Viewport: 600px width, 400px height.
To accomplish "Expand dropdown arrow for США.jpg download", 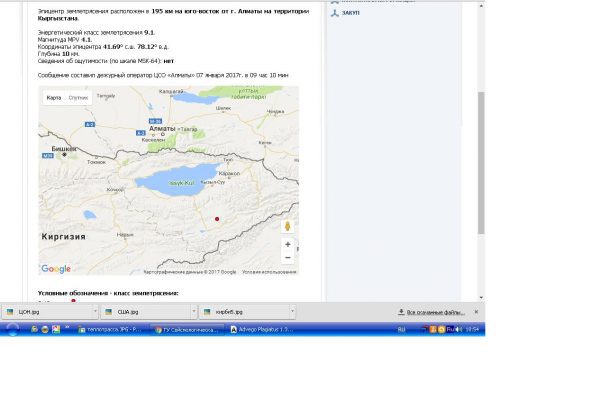I will click(x=194, y=311).
